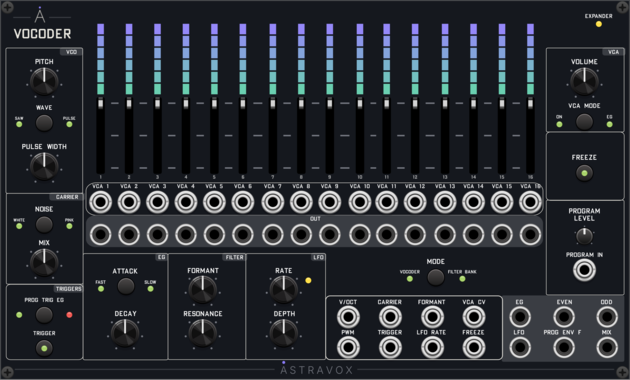Click the FORMANT input jack

(x=432, y=317)
